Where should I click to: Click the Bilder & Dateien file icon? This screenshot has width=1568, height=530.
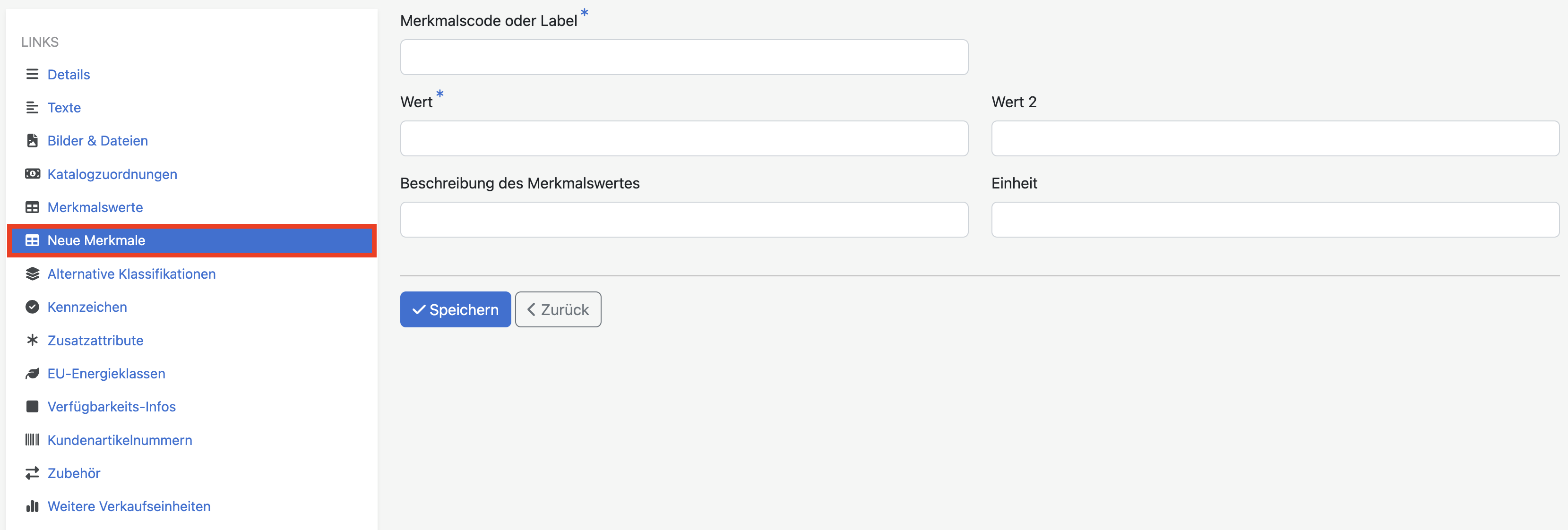(32, 141)
